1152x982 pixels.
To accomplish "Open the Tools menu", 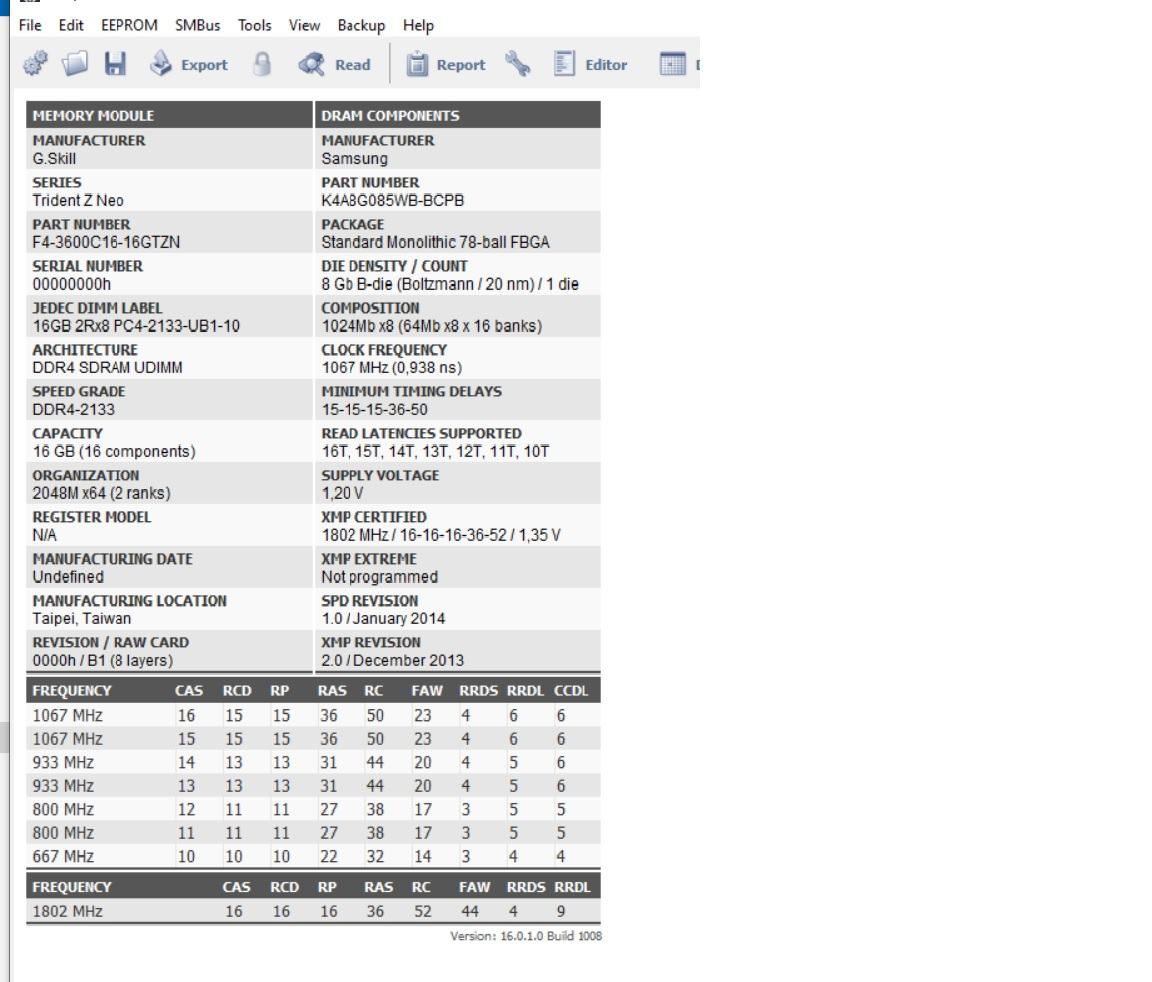I will pos(254,25).
